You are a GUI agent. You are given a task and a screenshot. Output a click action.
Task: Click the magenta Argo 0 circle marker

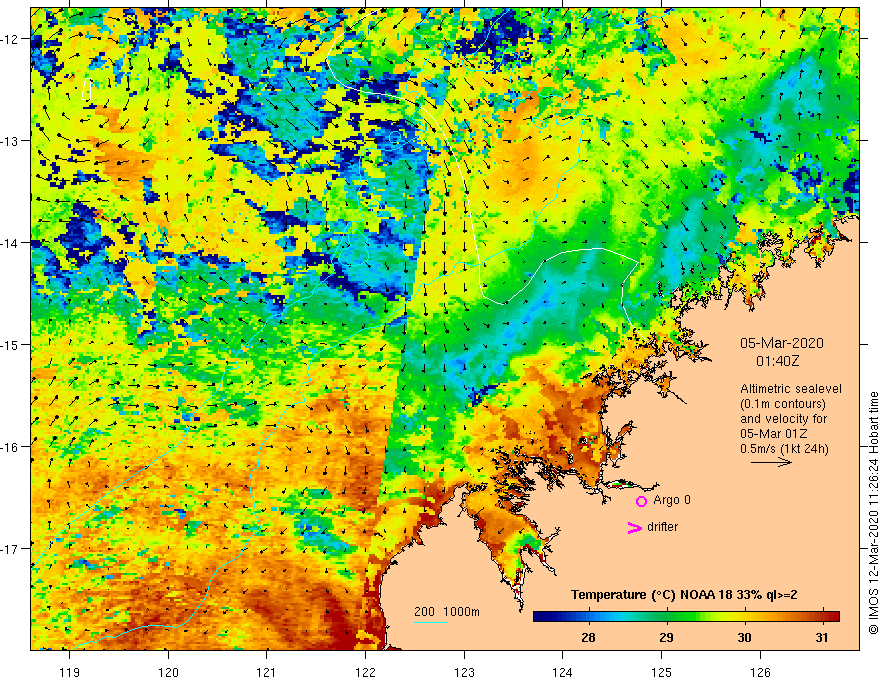pyautogui.click(x=641, y=501)
